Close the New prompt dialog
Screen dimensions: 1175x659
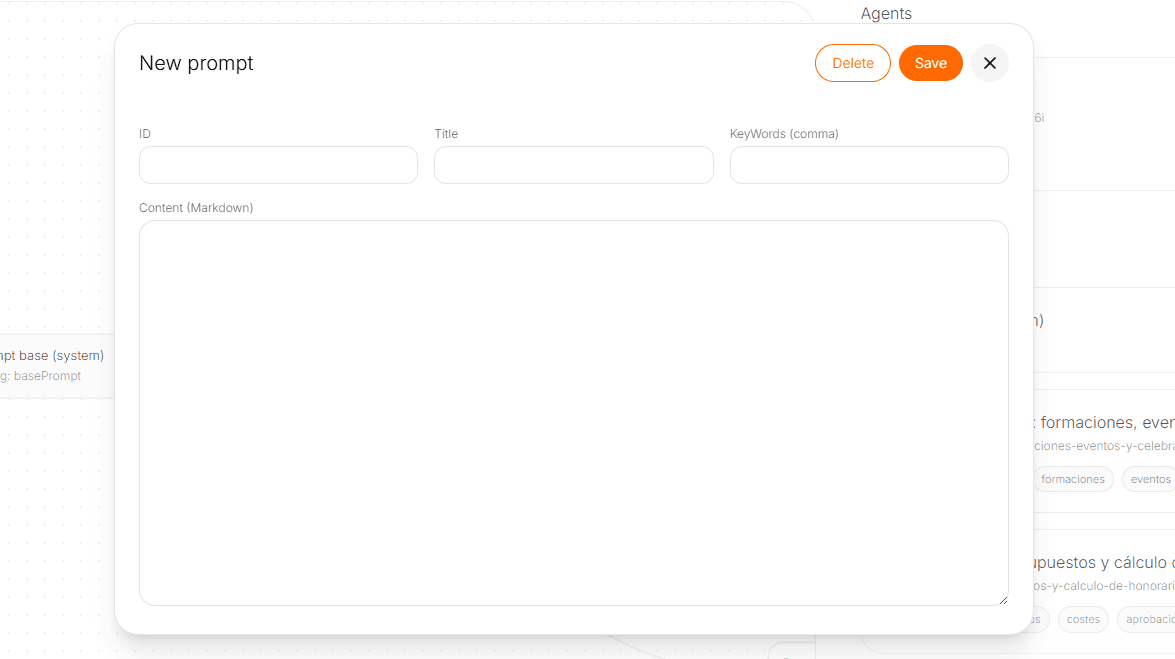click(989, 62)
